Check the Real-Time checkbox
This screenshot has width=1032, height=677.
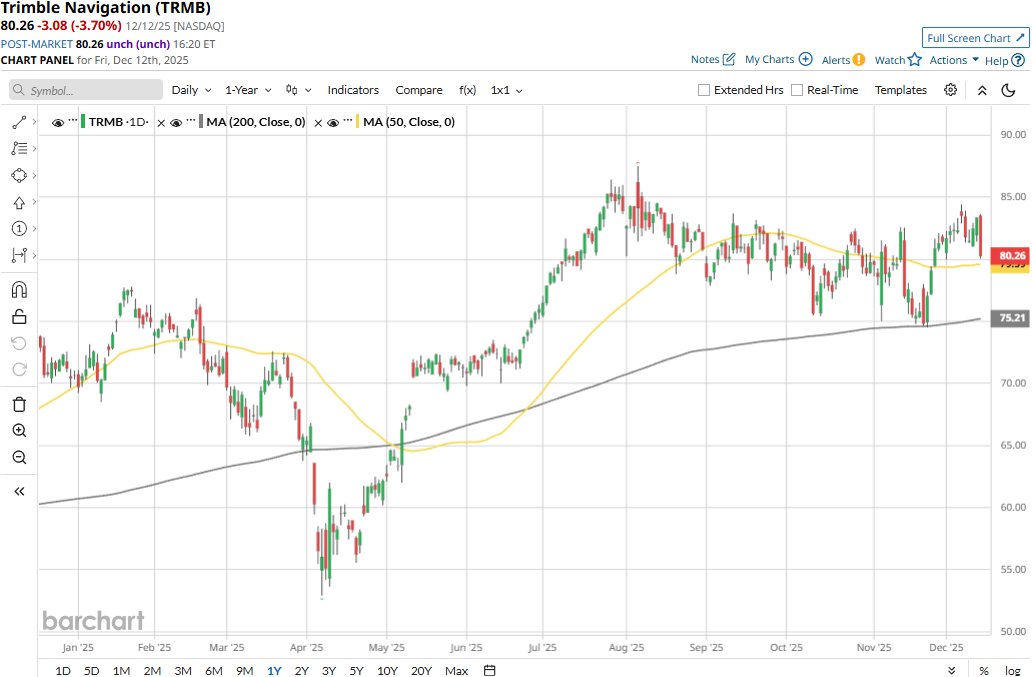coord(797,90)
